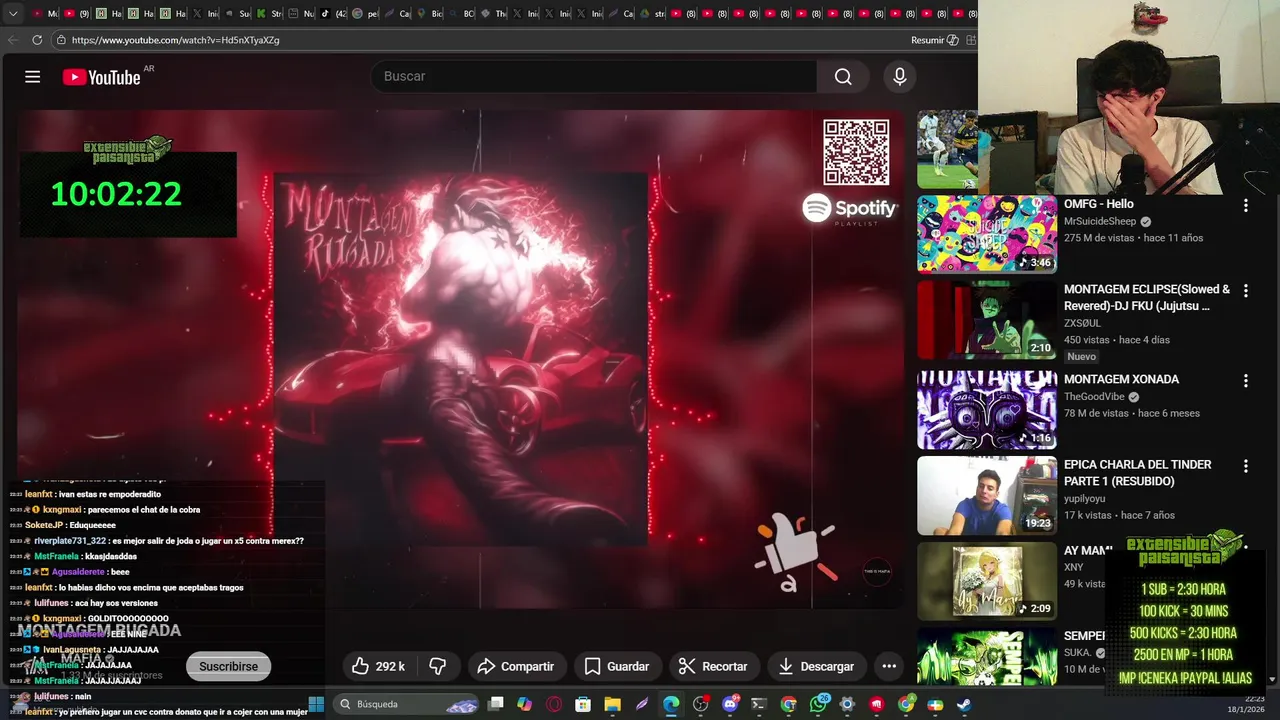Click the QR code in the video
Screen dimensions: 1280x720
coord(856,153)
